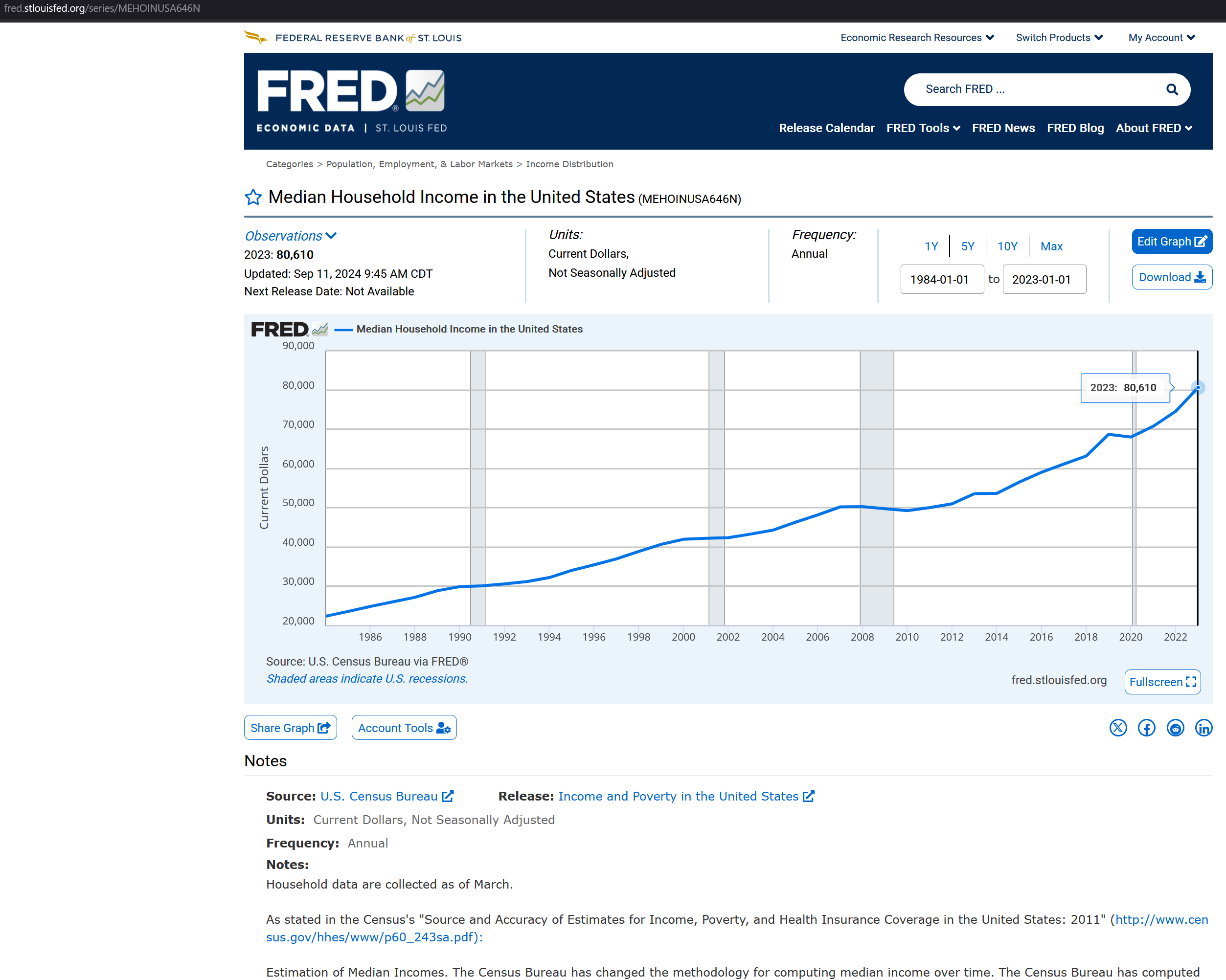This screenshot has width=1226, height=980.
Task: Share graph on Reddit icon
Action: click(1176, 728)
